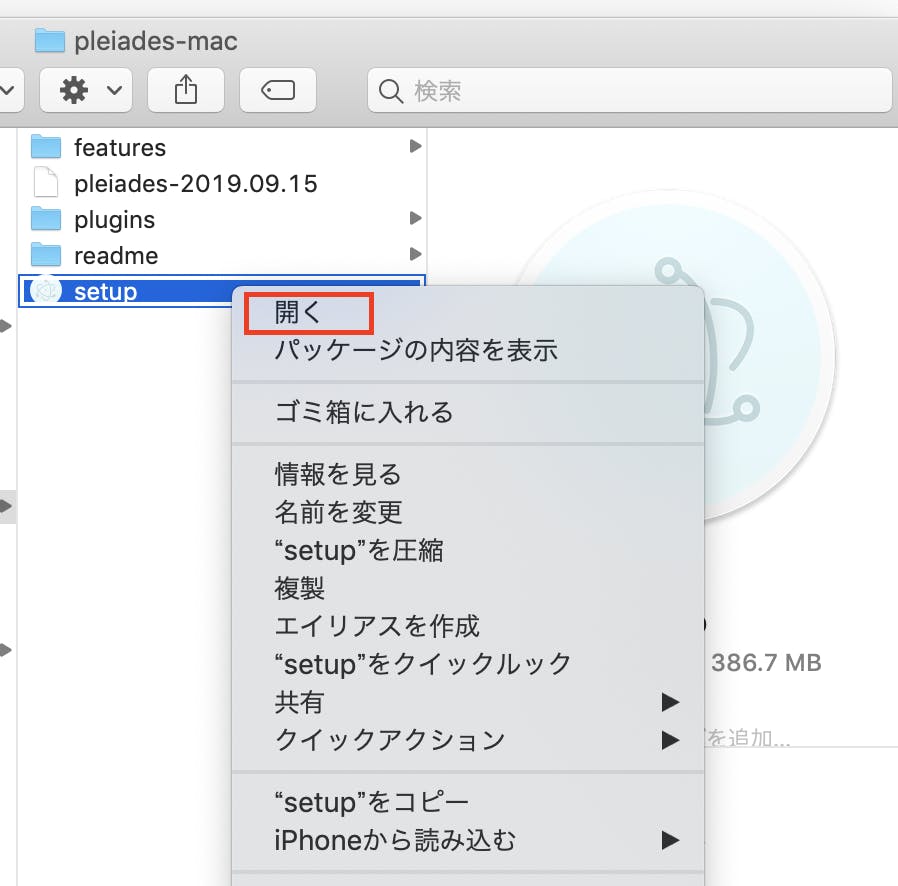
Task: Select the plugins folder icon
Action: 46,219
